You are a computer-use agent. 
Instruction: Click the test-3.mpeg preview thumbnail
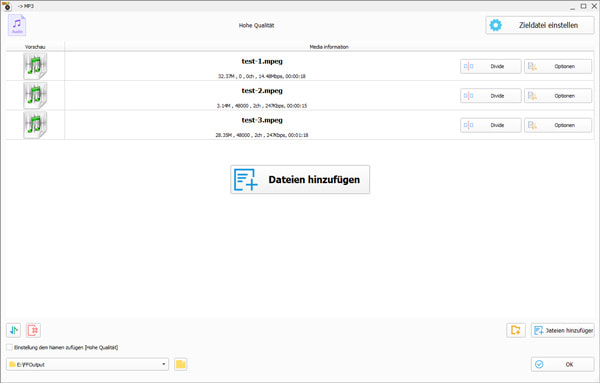click(35, 125)
